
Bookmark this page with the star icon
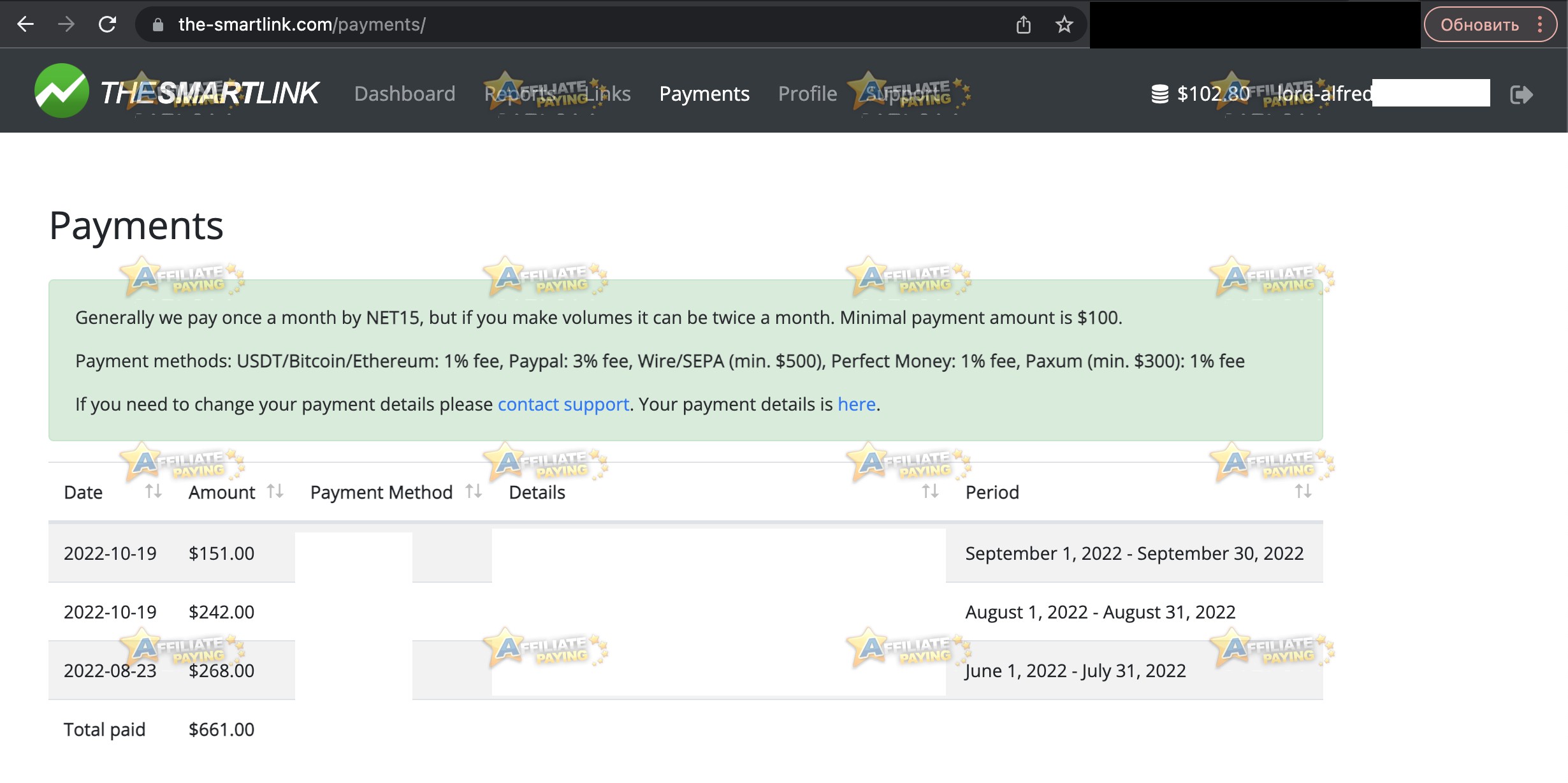point(1064,25)
